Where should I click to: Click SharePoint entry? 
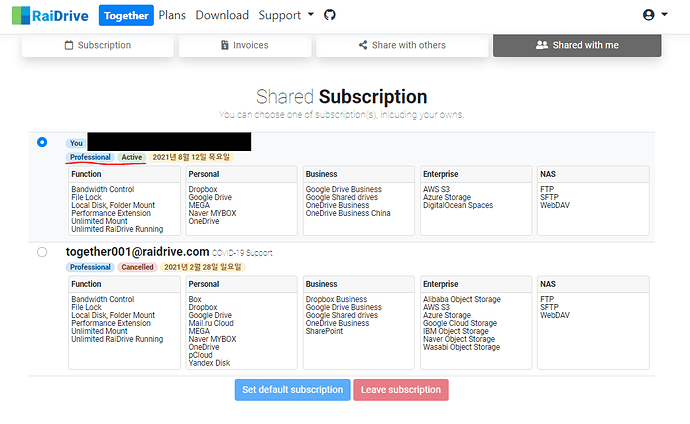(x=324, y=331)
